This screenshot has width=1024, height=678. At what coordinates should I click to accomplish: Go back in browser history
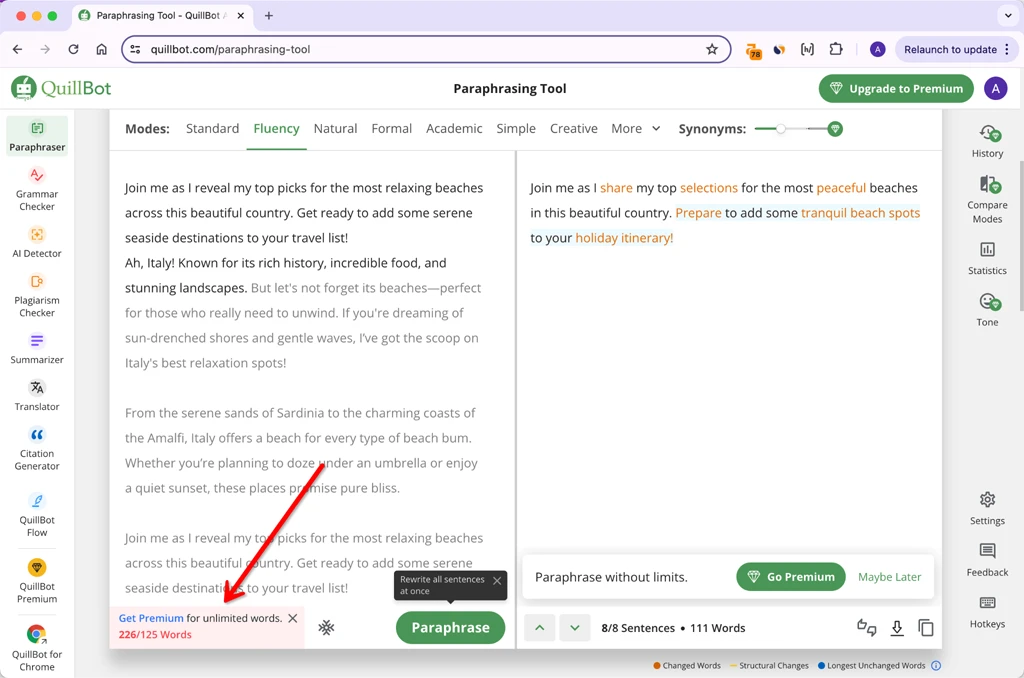point(18,49)
